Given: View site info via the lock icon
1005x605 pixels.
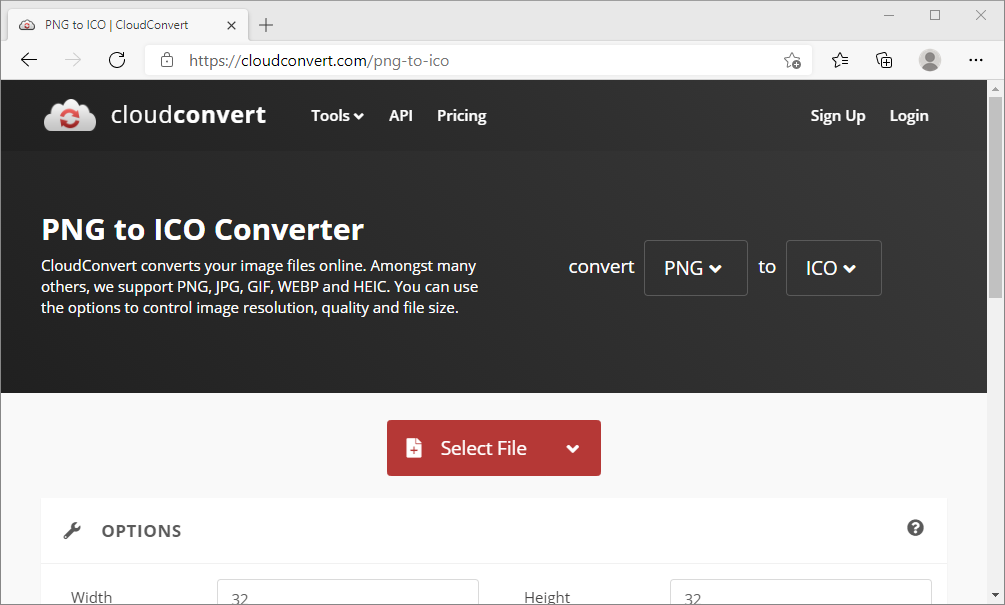Looking at the screenshot, I should click(x=167, y=60).
